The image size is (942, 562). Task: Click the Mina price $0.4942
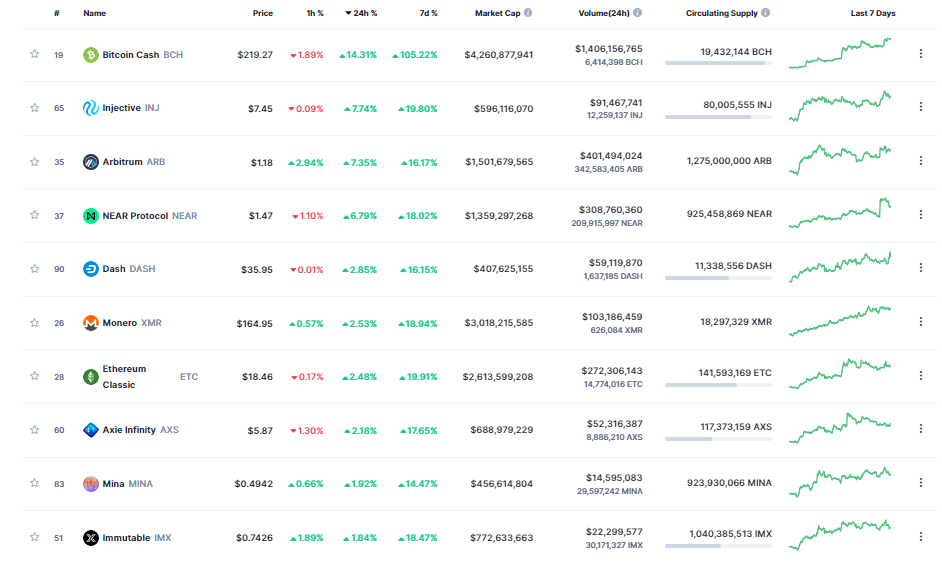[x=254, y=484]
